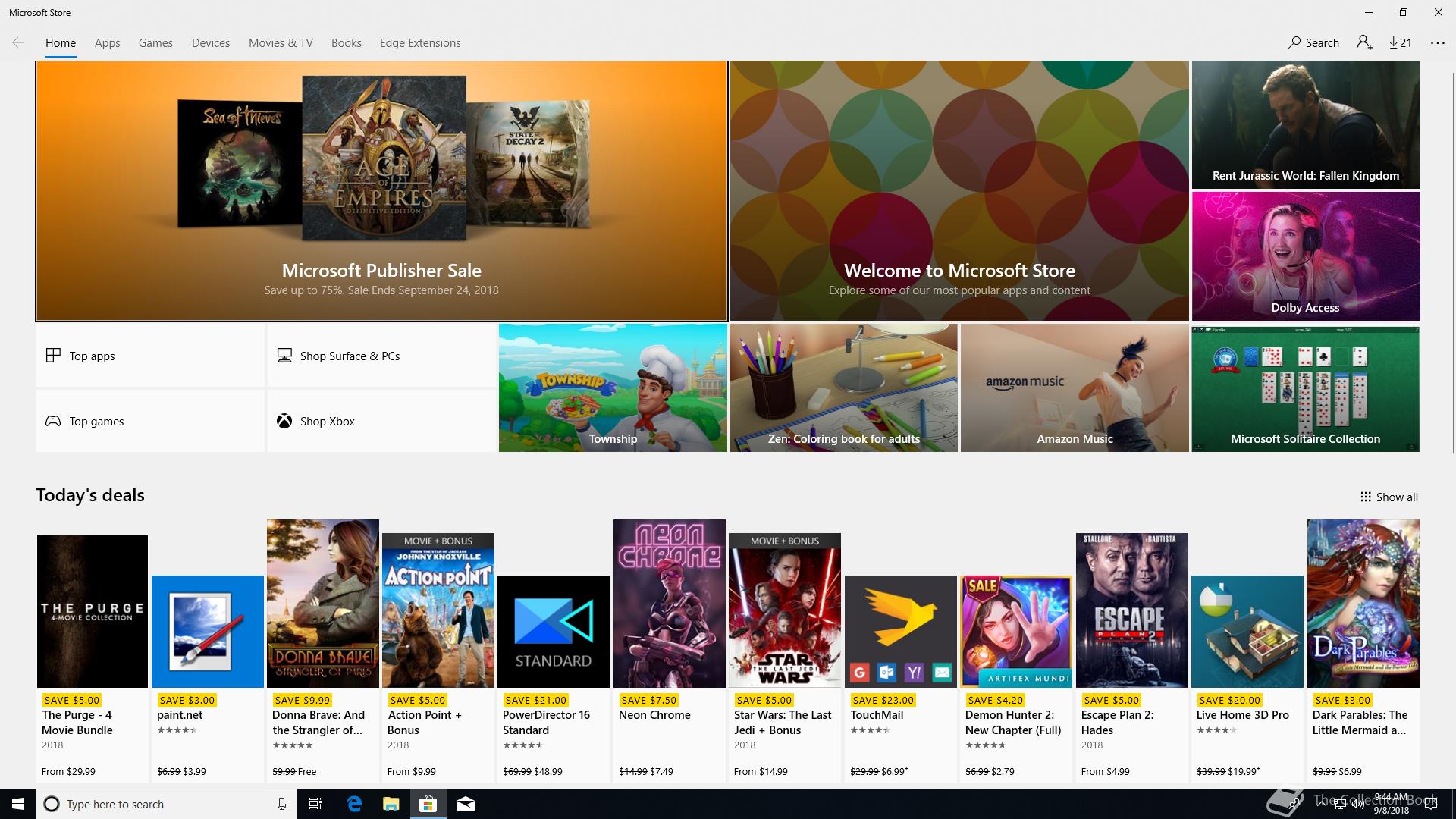Viewport: 1456px width, 819px height.
Task: Open the TouchMail app deal
Action: [x=900, y=631]
